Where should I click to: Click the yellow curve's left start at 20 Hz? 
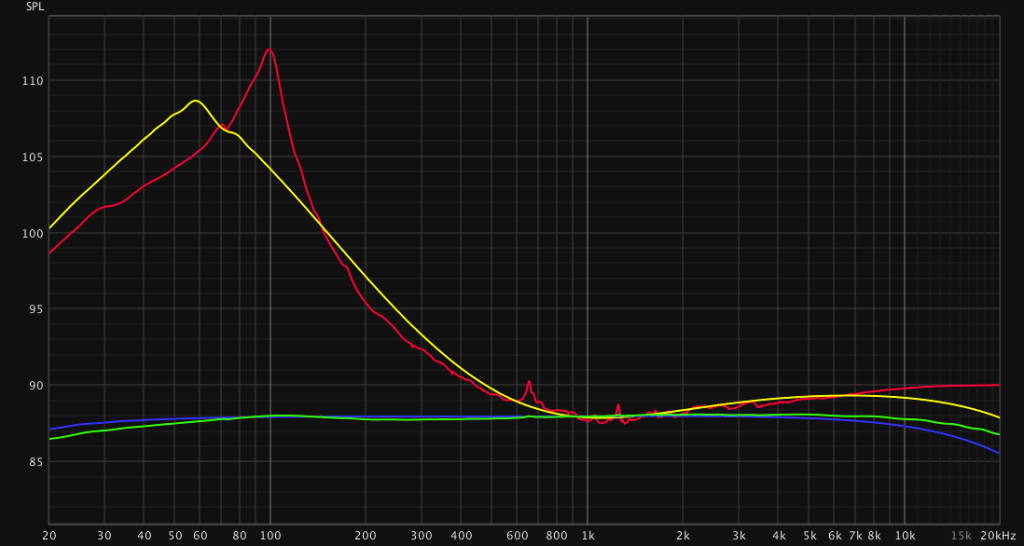(x=51, y=227)
